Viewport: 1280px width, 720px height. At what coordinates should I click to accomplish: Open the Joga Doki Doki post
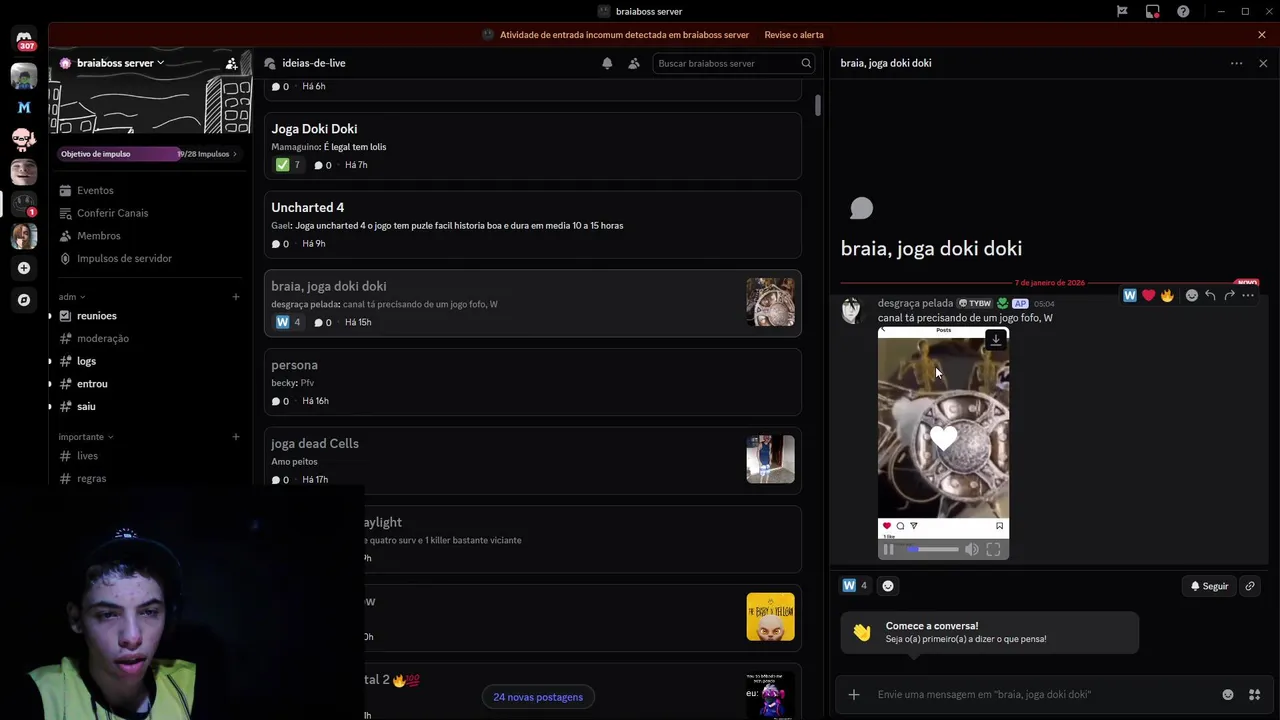coord(532,146)
